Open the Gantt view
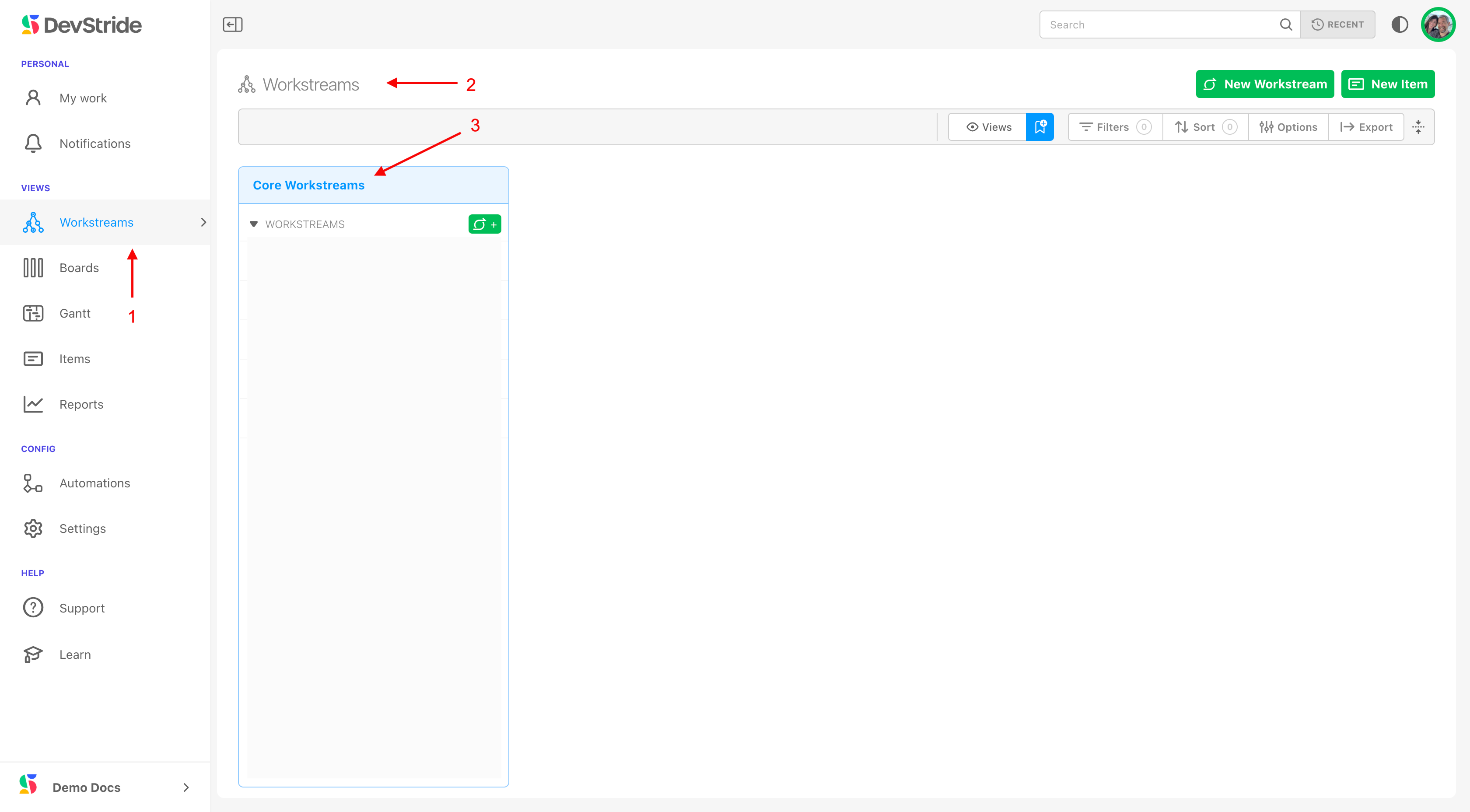1470x812 pixels. tap(74, 313)
